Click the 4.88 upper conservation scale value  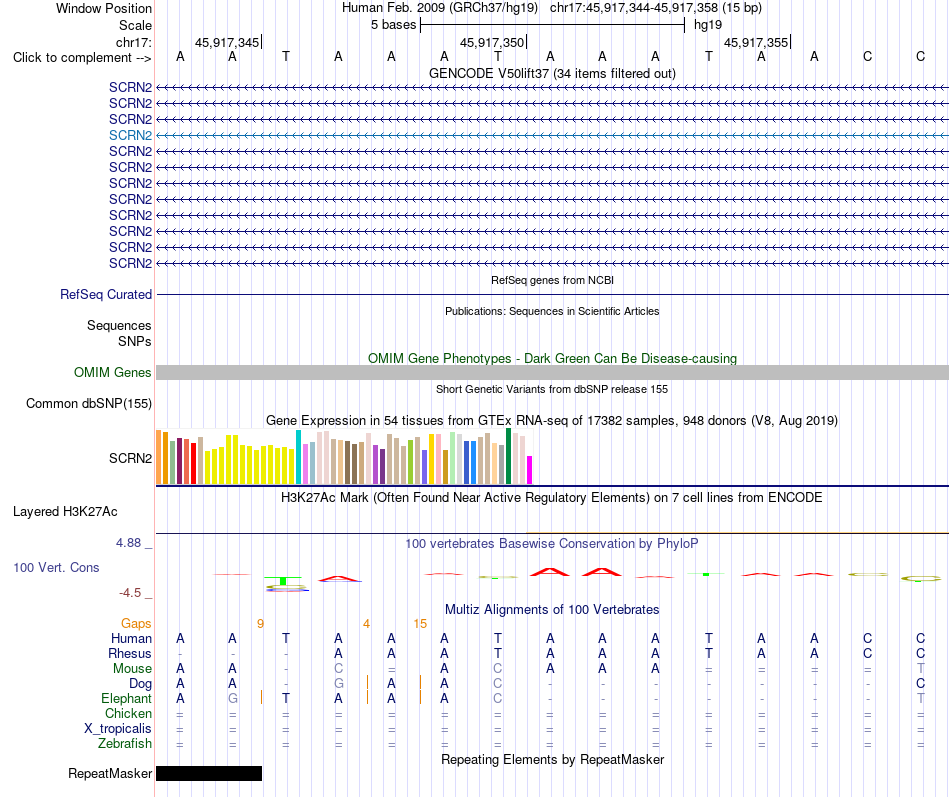pos(128,542)
